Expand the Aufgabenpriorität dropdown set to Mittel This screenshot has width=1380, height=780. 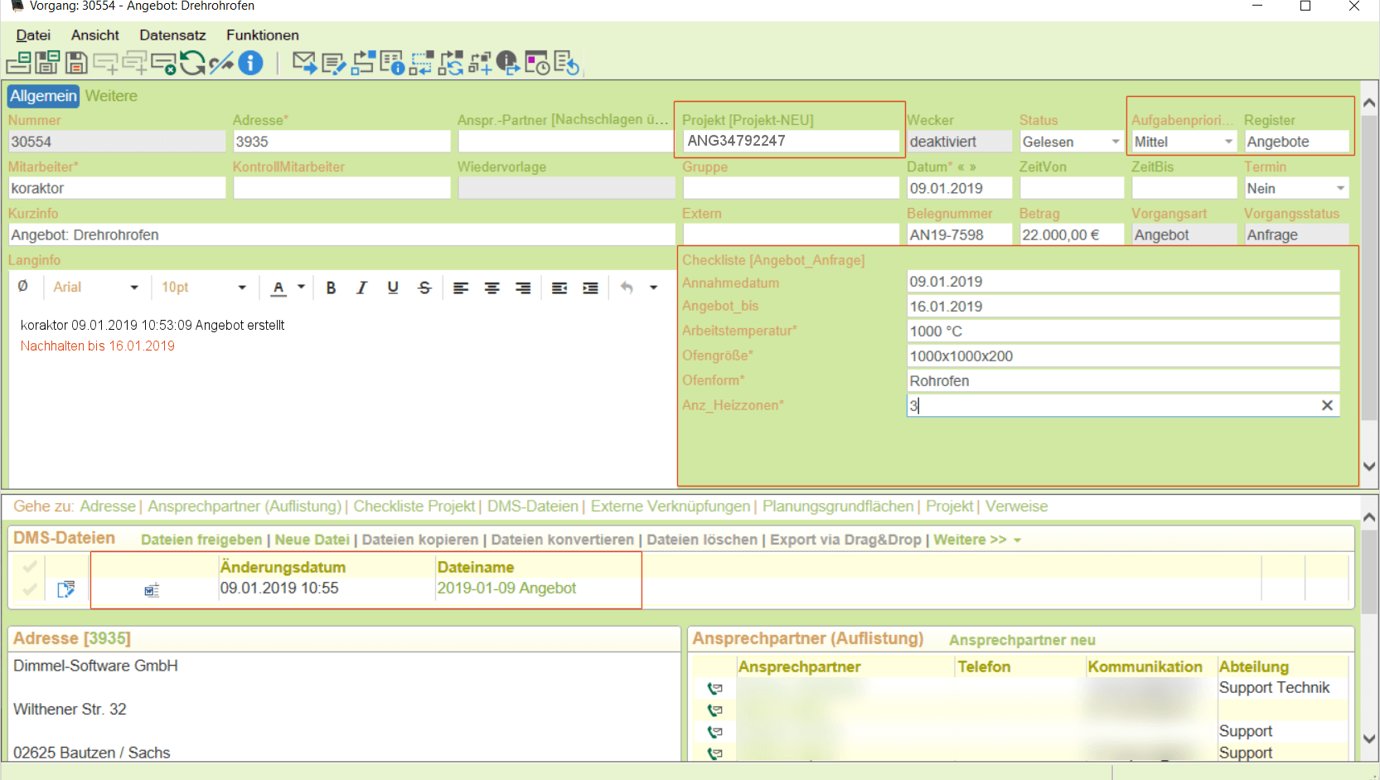point(1228,142)
